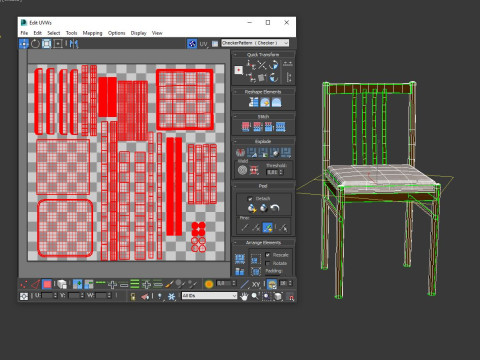The image size is (480, 360).
Task: Open the All IDs material dropdown
Action: (x=209, y=296)
